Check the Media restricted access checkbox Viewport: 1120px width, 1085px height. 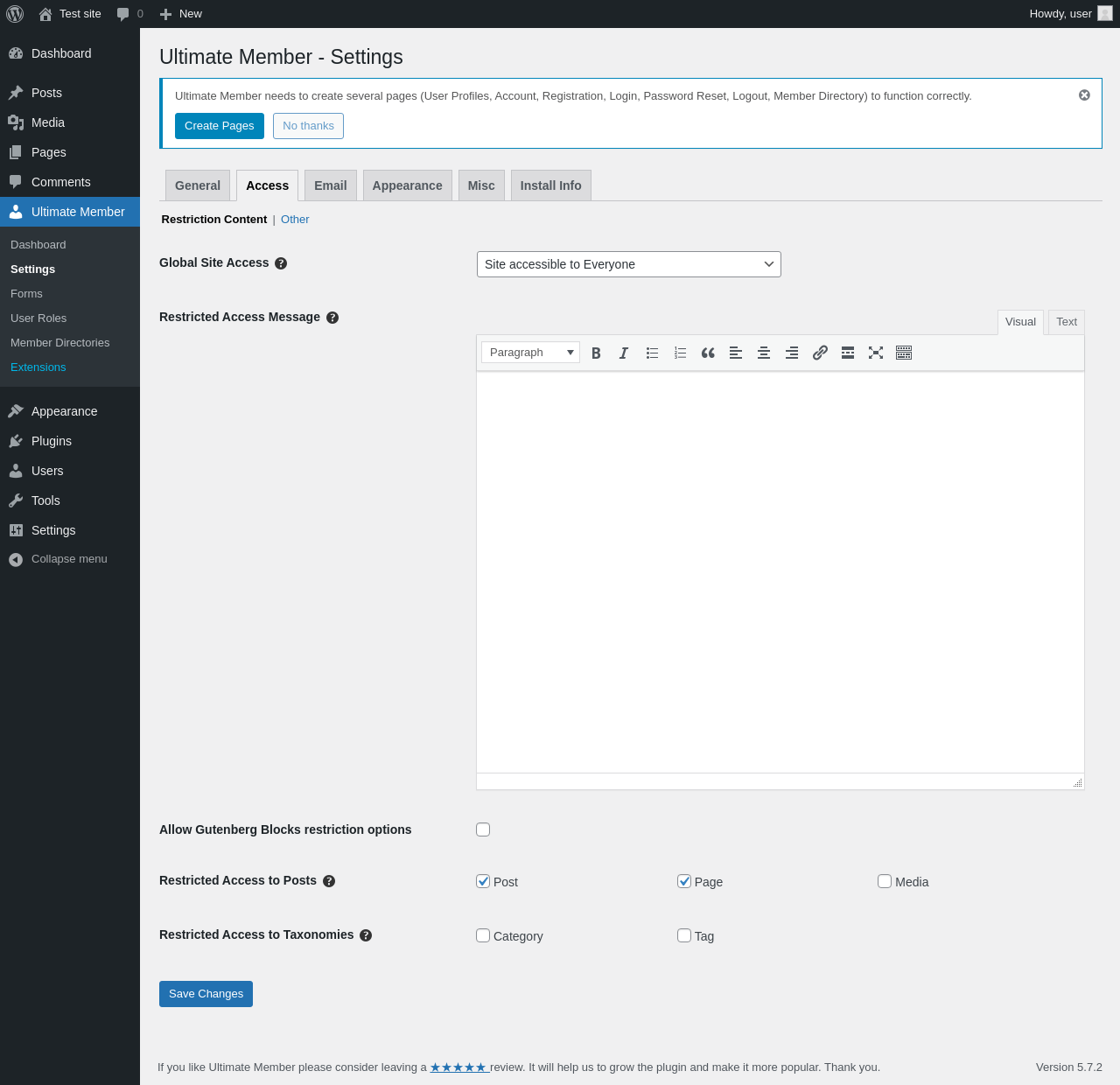click(885, 881)
